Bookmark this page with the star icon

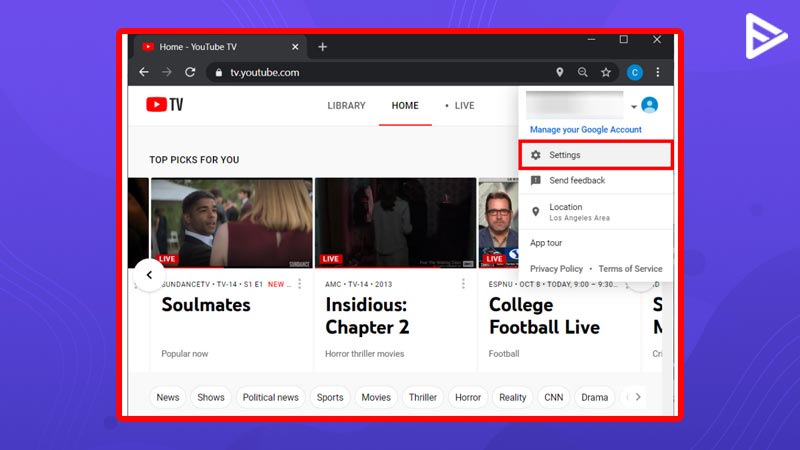point(606,72)
